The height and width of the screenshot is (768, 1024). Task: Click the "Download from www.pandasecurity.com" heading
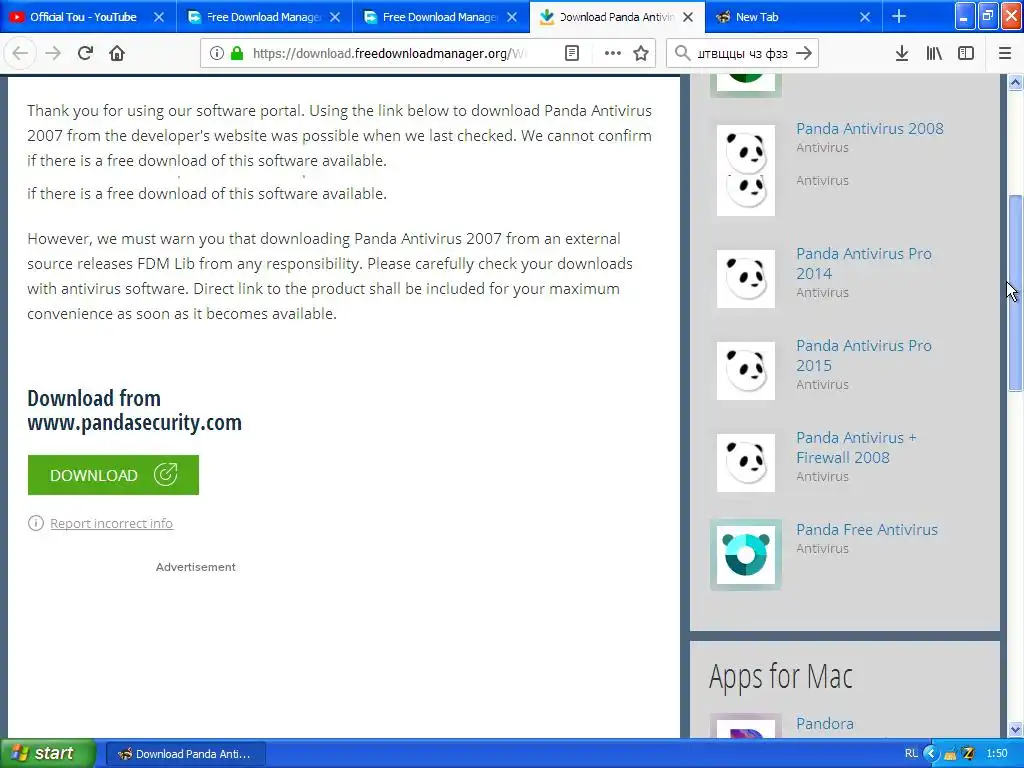coord(135,410)
